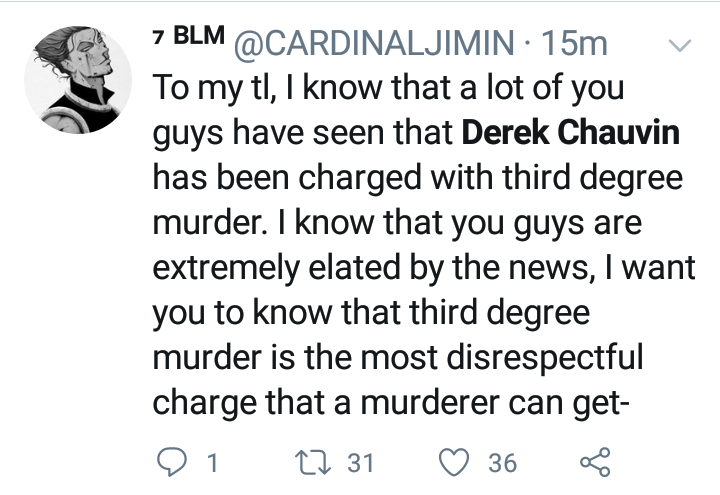The height and width of the screenshot is (495, 720).
Task: Visit the @CARDINALJIMIN handle
Action: [372, 45]
